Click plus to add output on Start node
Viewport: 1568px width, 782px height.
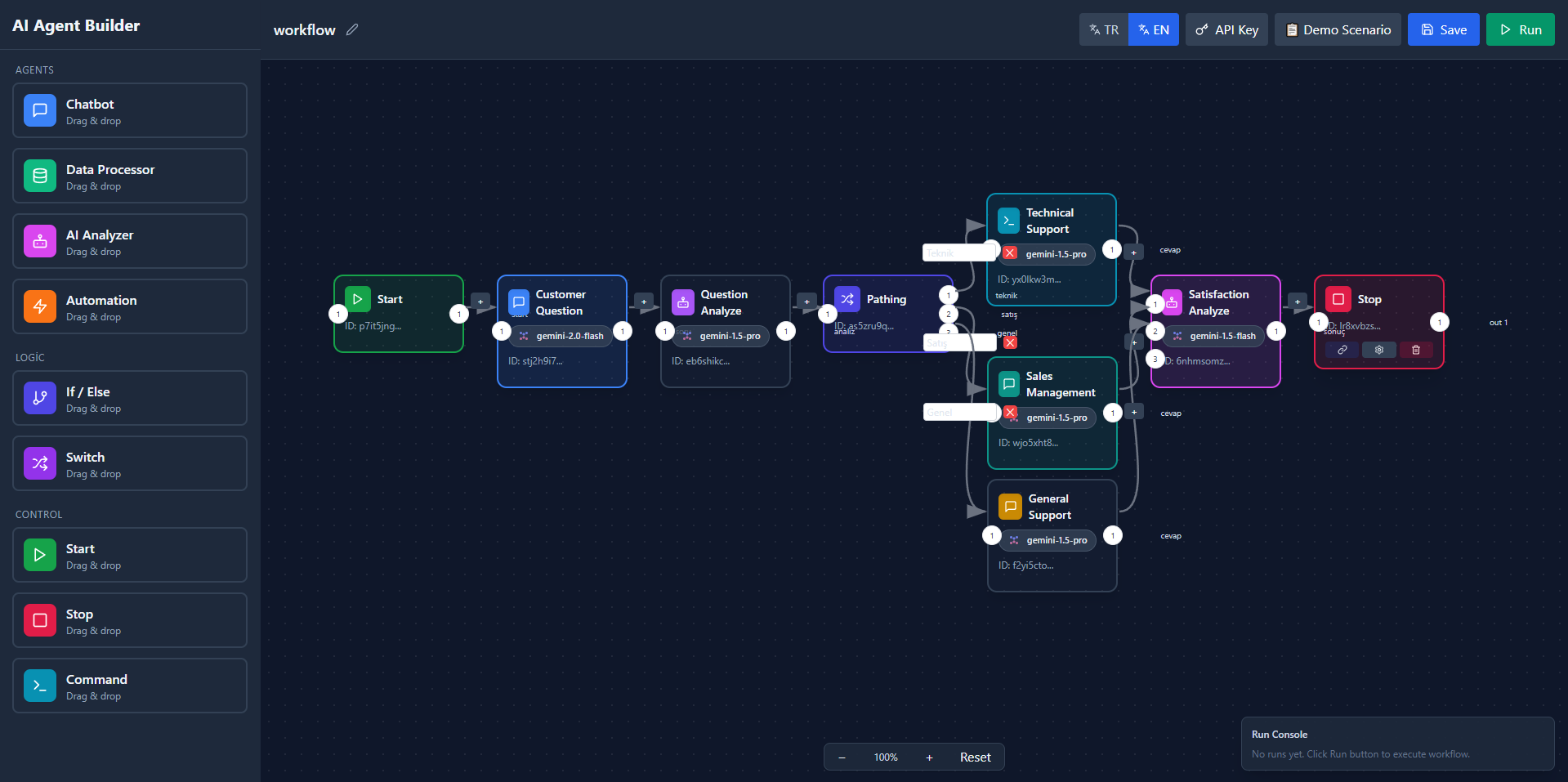(x=480, y=302)
